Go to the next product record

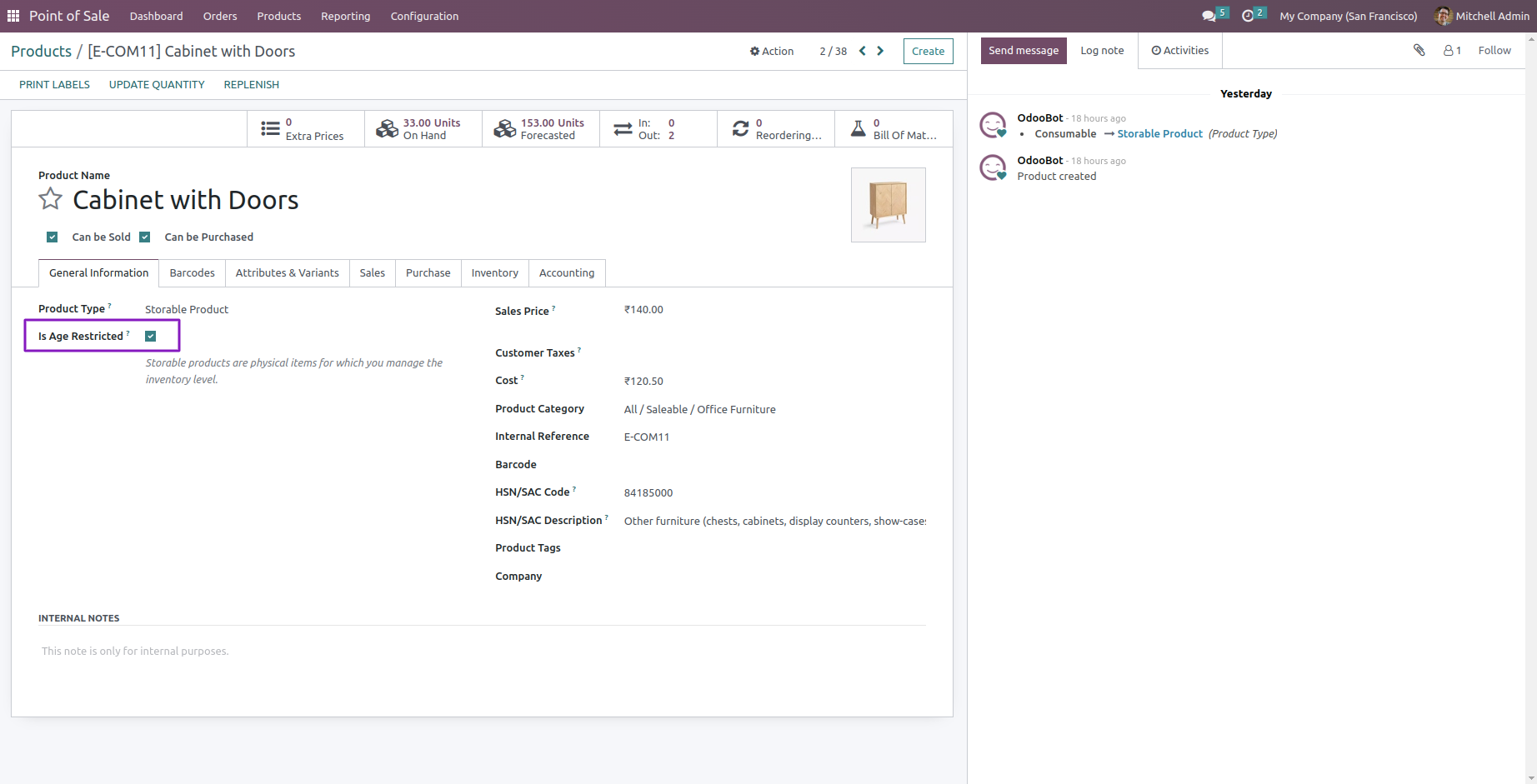coord(880,51)
